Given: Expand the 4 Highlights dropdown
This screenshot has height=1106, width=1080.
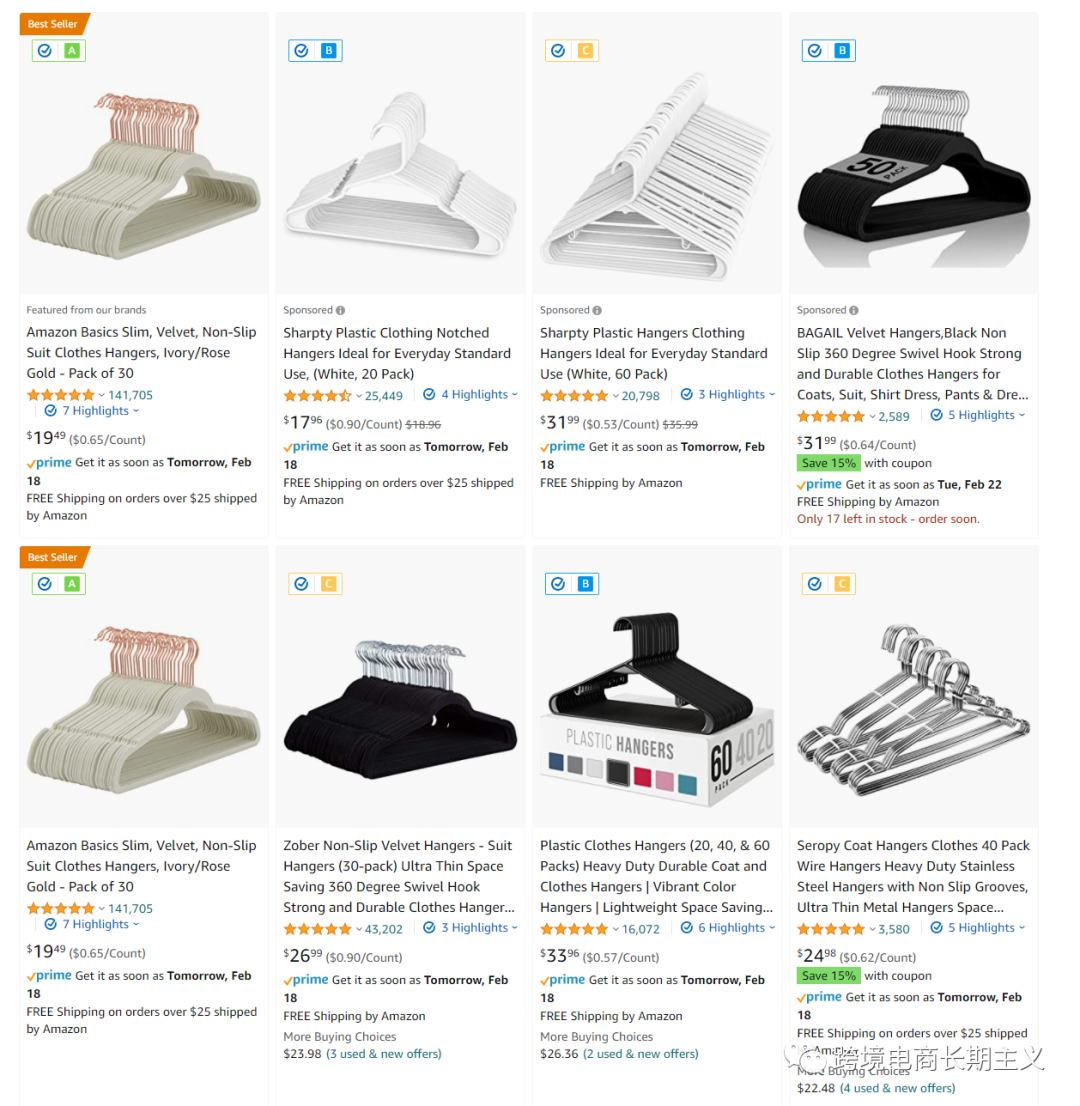Looking at the screenshot, I should tap(471, 394).
